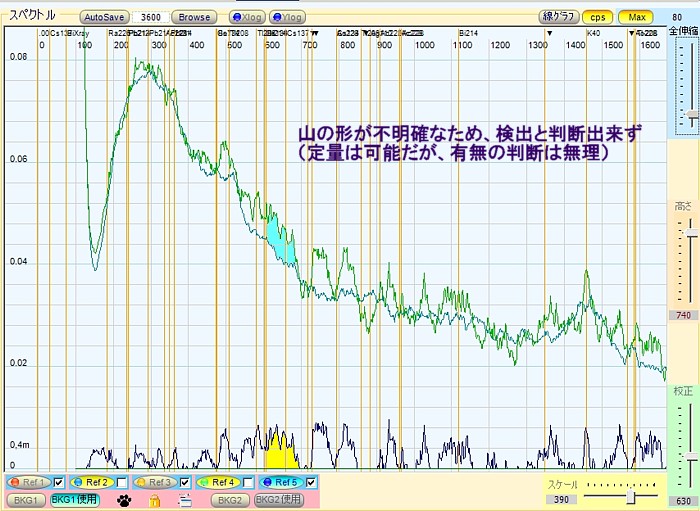The height and width of the screenshot is (511, 700).
Task: Click the AutoSave button
Action: (104, 17)
